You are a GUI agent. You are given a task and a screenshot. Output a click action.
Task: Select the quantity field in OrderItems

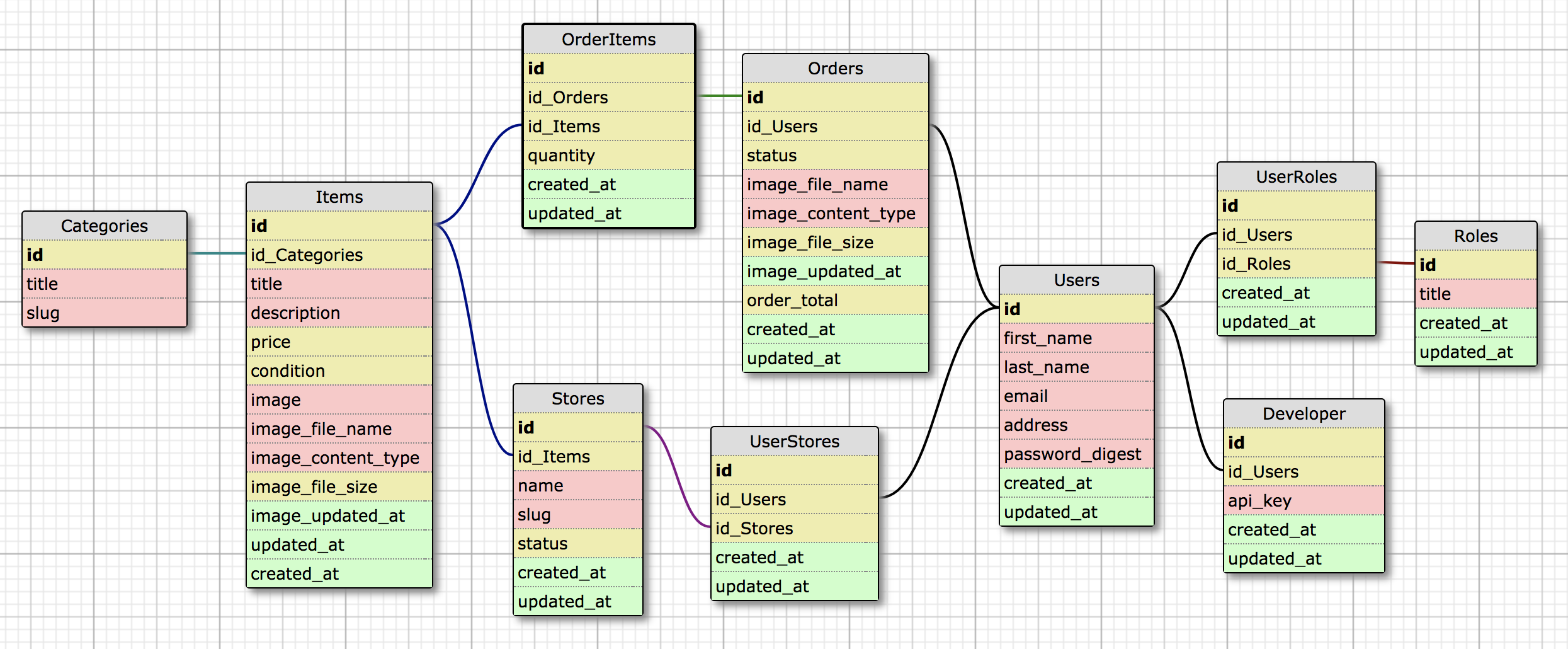[x=609, y=155]
